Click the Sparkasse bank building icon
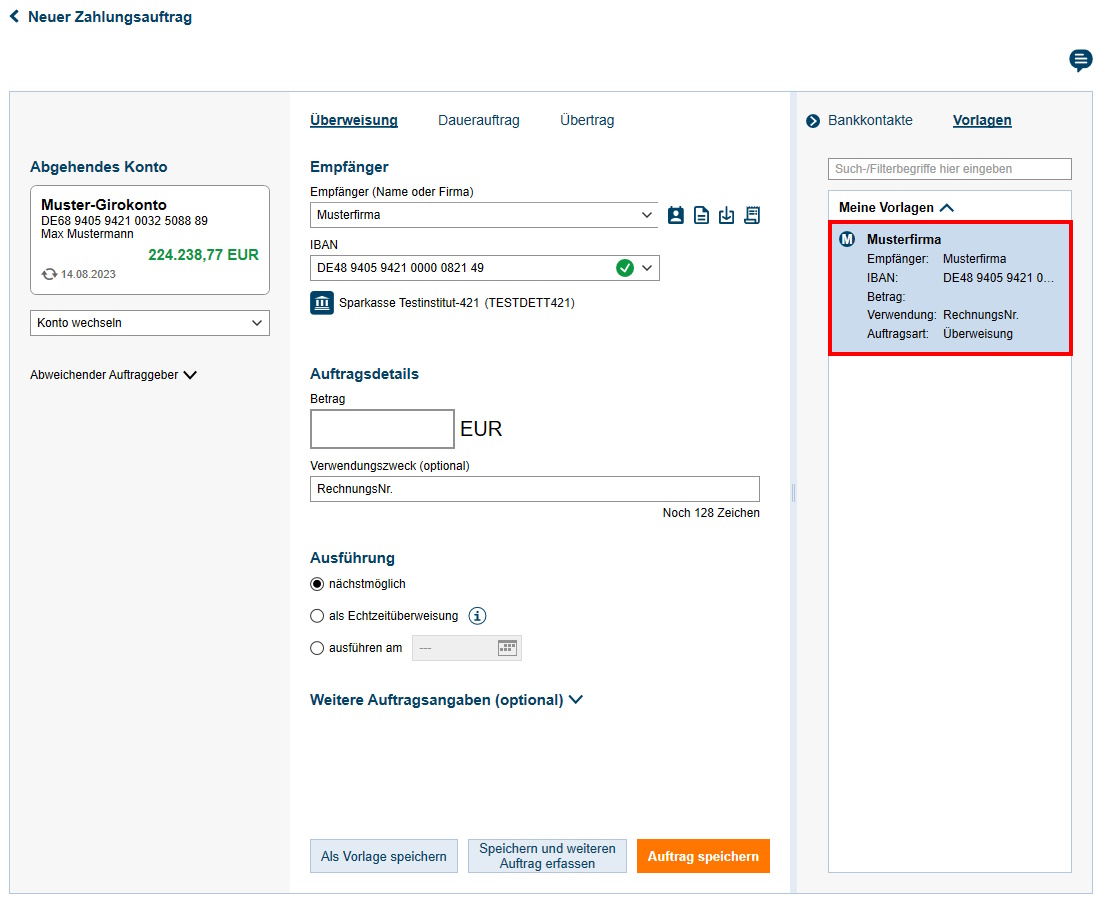This screenshot has width=1099, height=899. coord(322,303)
